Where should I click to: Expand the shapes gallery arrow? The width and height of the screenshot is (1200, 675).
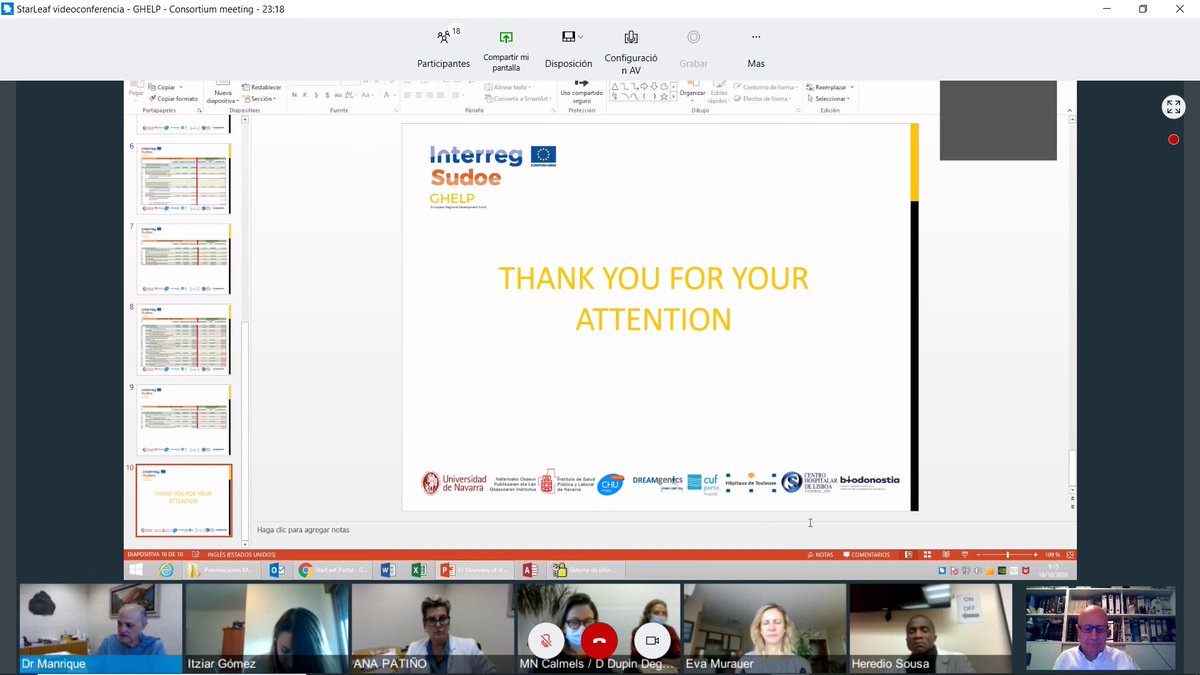672,99
